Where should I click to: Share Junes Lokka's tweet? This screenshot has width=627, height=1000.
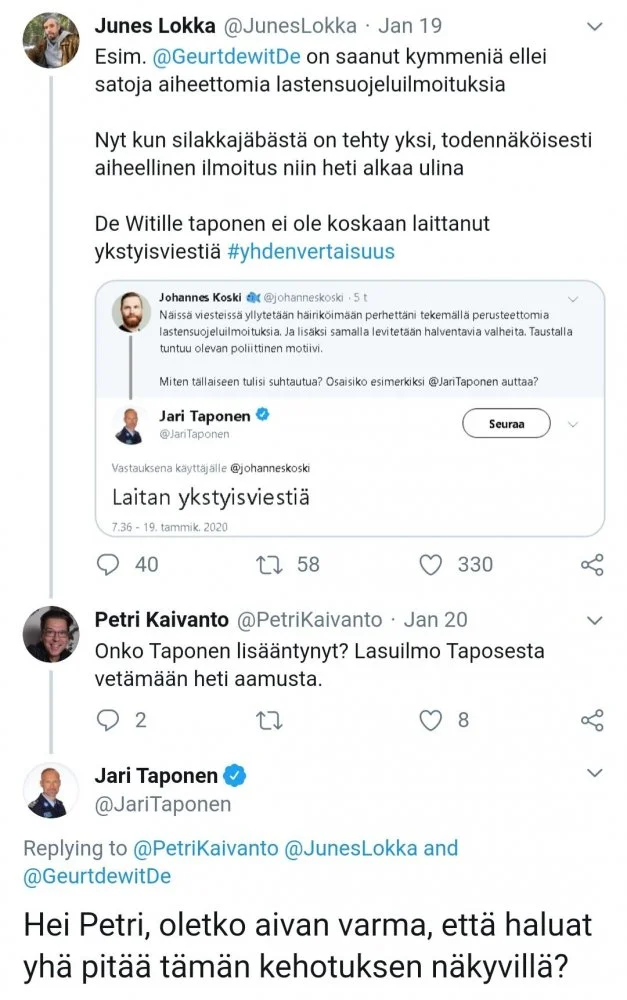(x=592, y=565)
